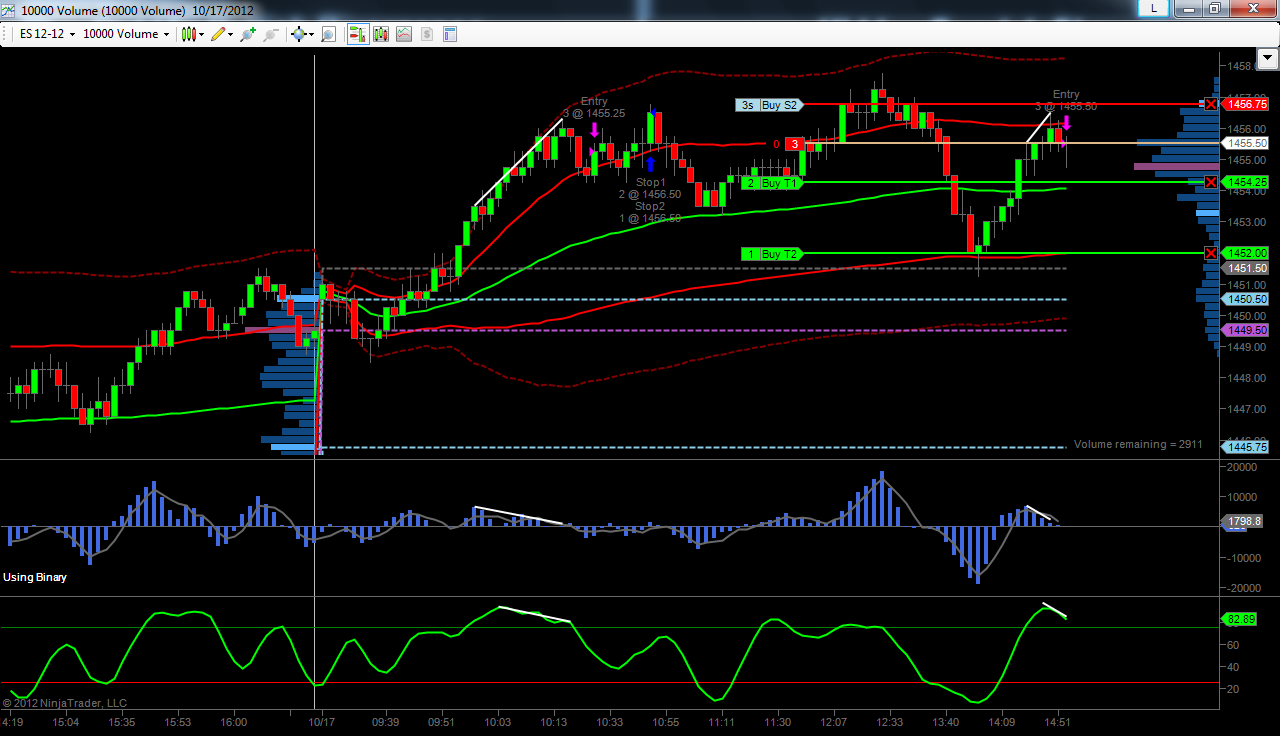Click the -10000 label on volume panel axis
The width and height of the screenshot is (1280, 736).
pyautogui.click(x=1242, y=558)
